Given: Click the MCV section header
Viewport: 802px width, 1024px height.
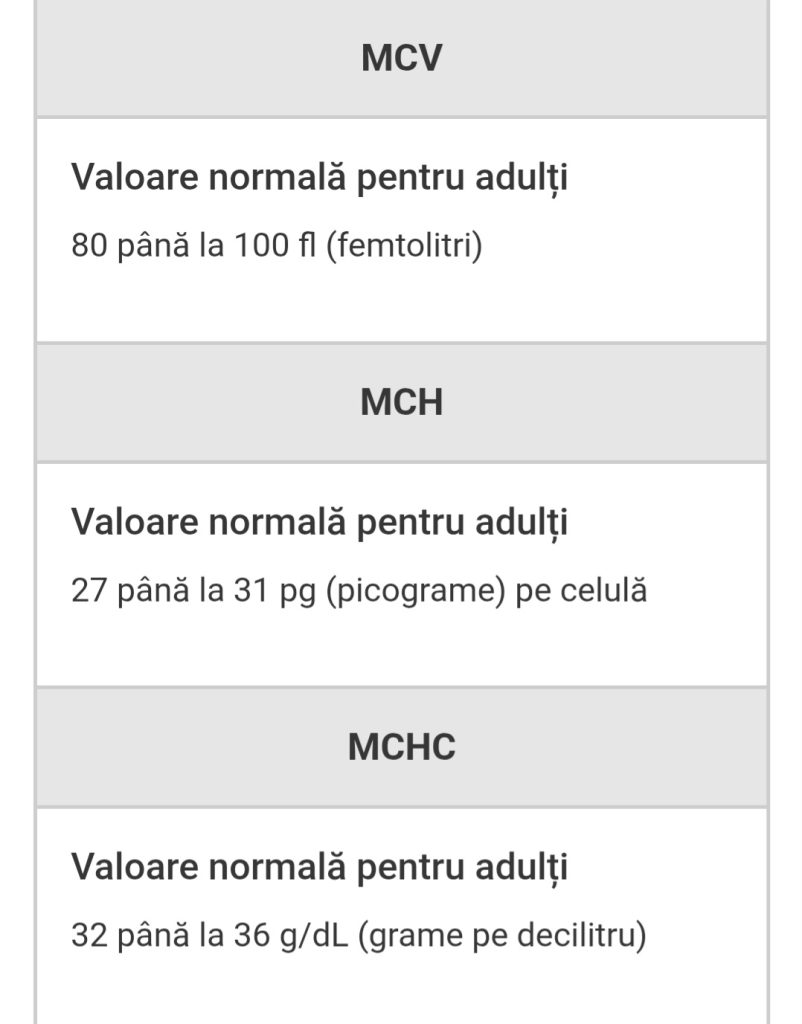Looking at the screenshot, I should tap(401, 58).
